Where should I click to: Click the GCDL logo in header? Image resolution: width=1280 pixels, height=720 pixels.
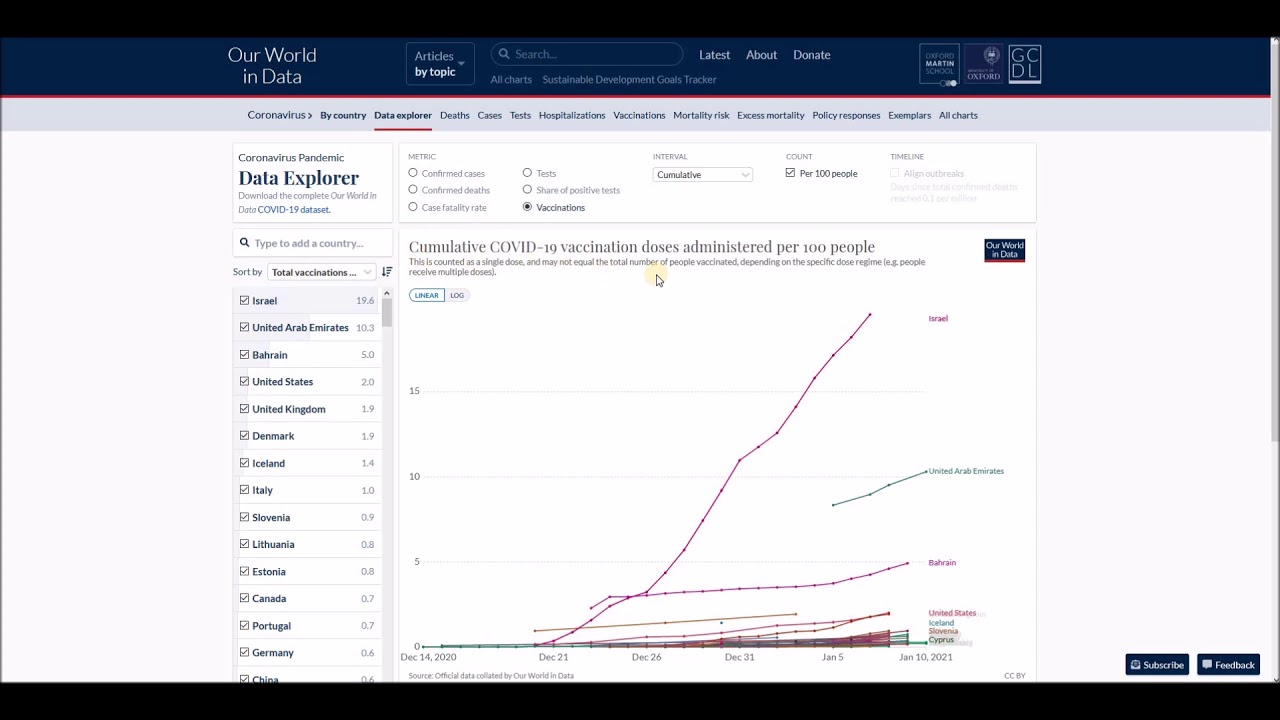click(1025, 65)
